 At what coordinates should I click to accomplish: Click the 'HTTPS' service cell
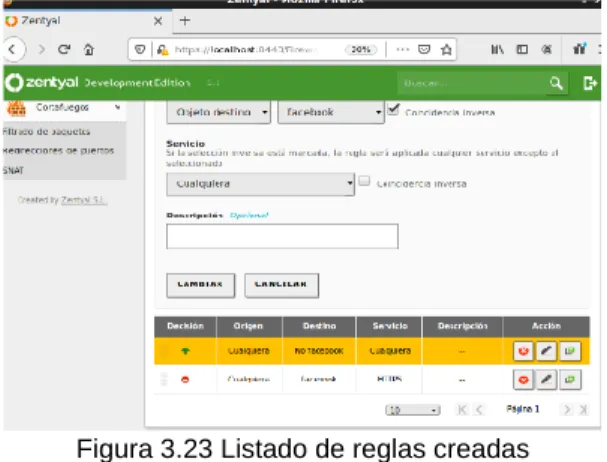389,379
